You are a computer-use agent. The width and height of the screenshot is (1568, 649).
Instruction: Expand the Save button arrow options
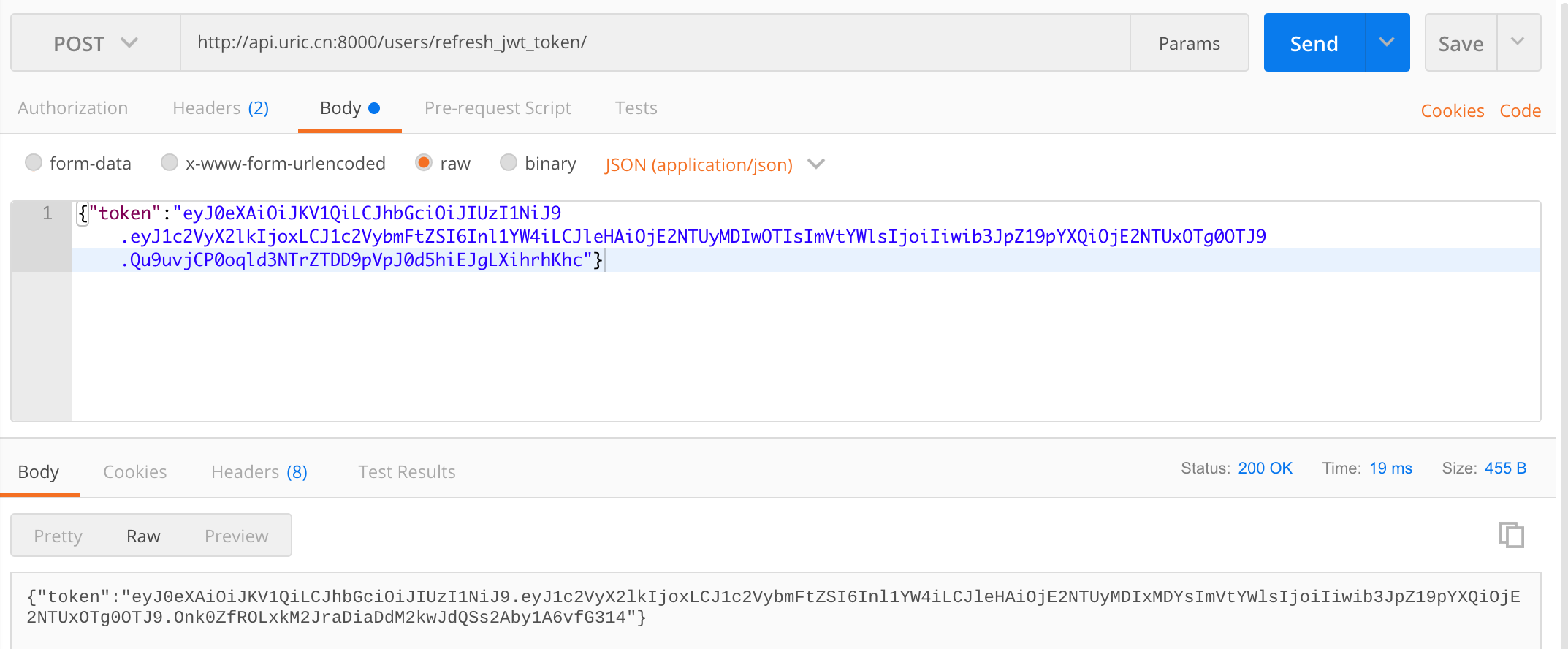[1518, 42]
